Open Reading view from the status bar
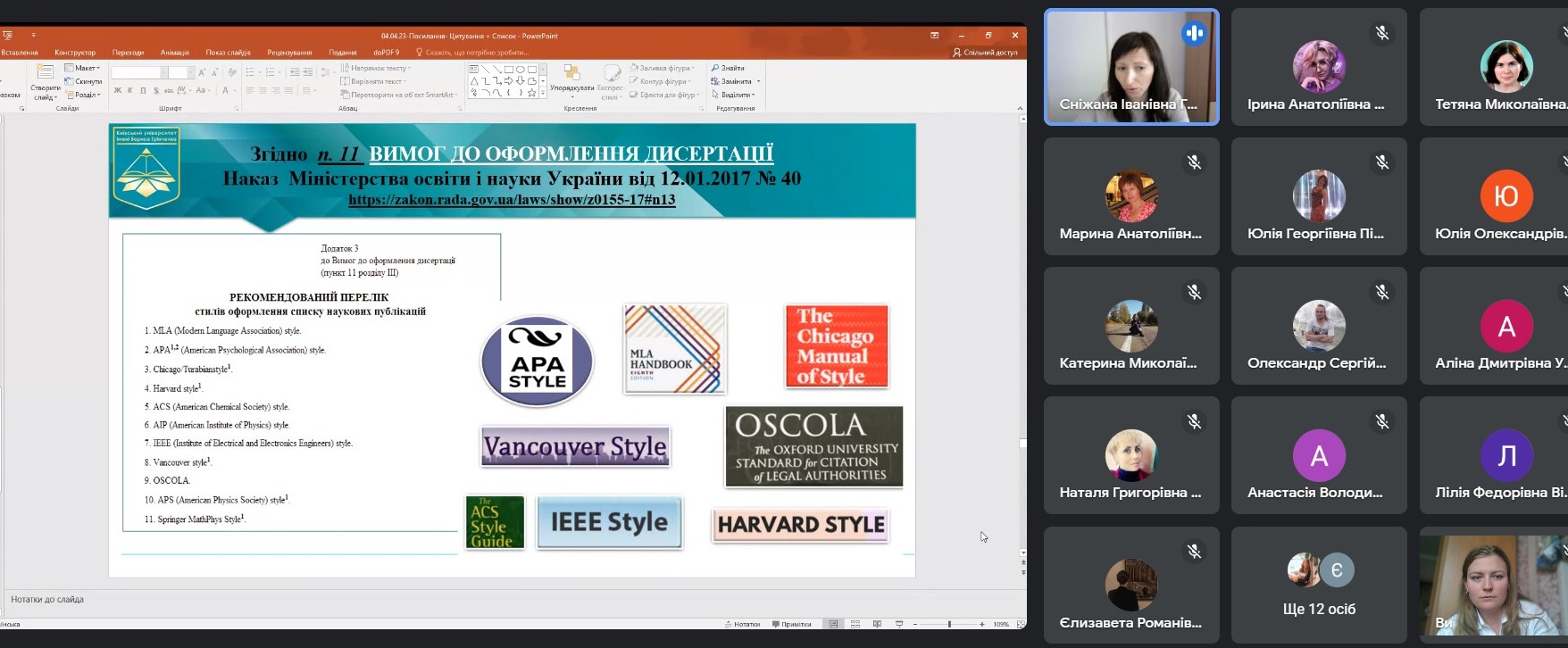 click(x=877, y=624)
